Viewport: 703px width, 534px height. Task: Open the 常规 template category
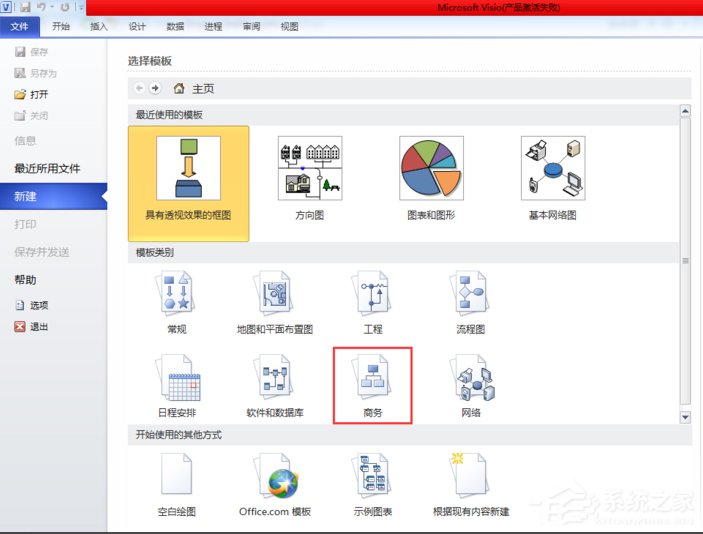pos(177,302)
